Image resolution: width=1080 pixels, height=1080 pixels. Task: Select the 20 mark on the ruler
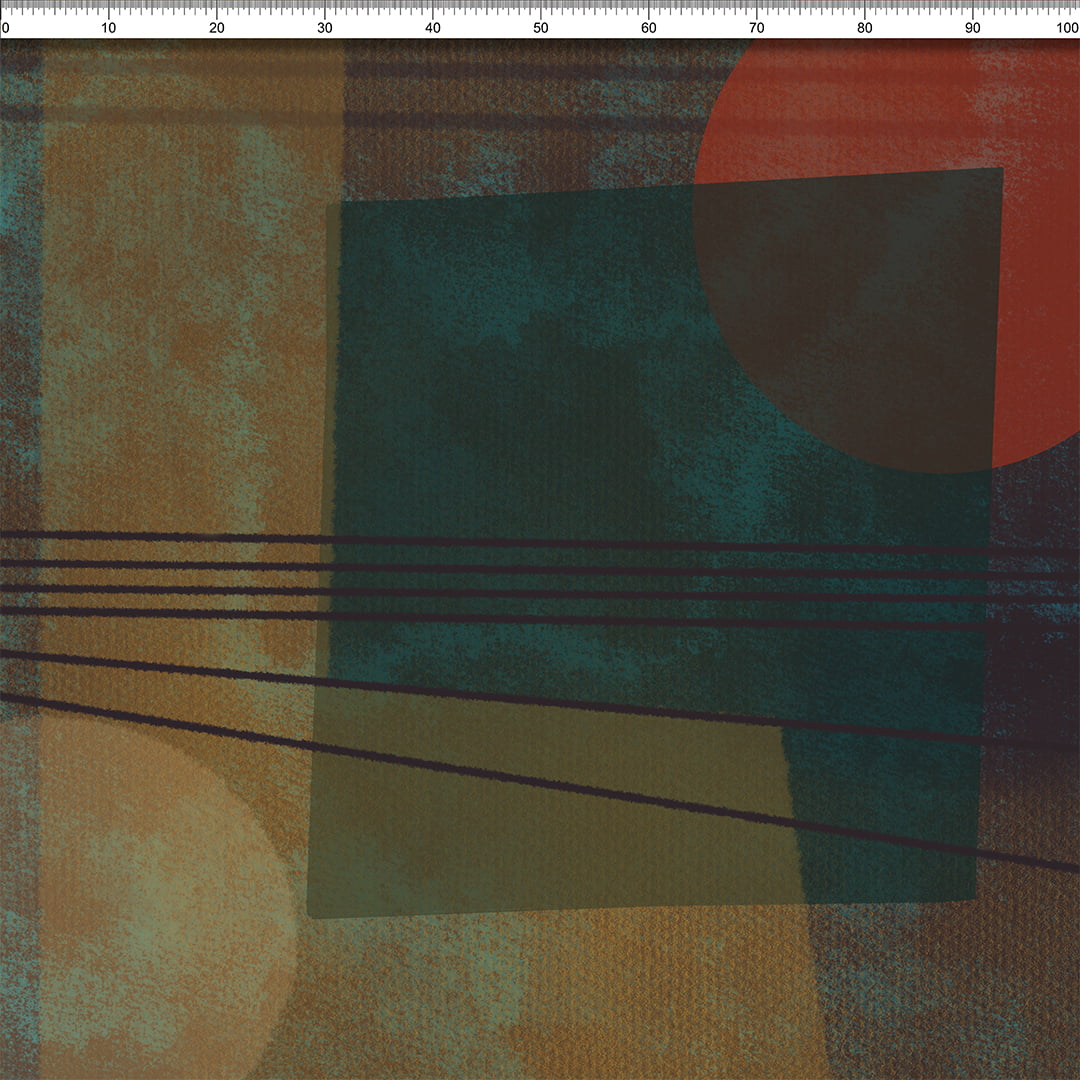(x=217, y=27)
